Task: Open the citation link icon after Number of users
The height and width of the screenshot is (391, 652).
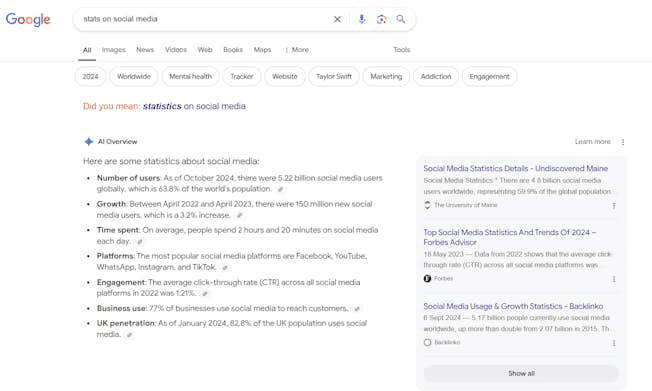Action: (x=281, y=189)
